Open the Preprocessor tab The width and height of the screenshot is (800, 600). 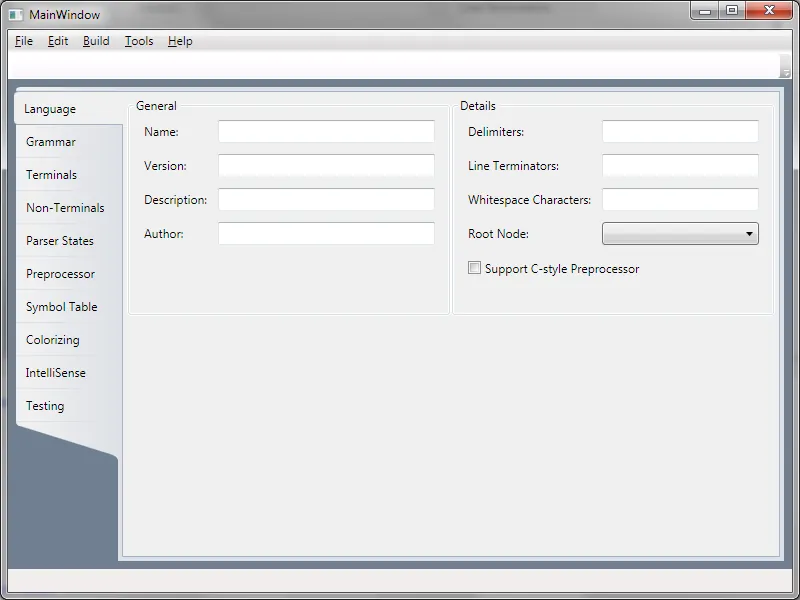tap(69, 274)
